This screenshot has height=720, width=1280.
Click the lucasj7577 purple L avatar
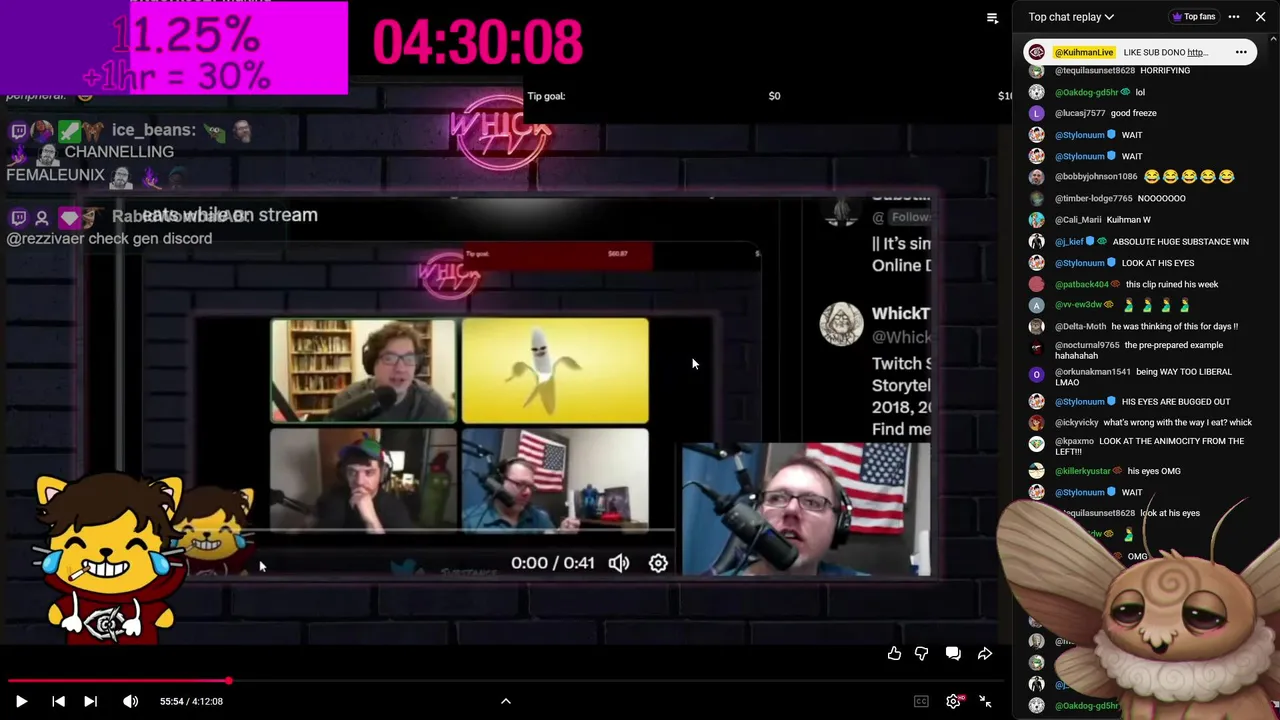pyautogui.click(x=1036, y=113)
